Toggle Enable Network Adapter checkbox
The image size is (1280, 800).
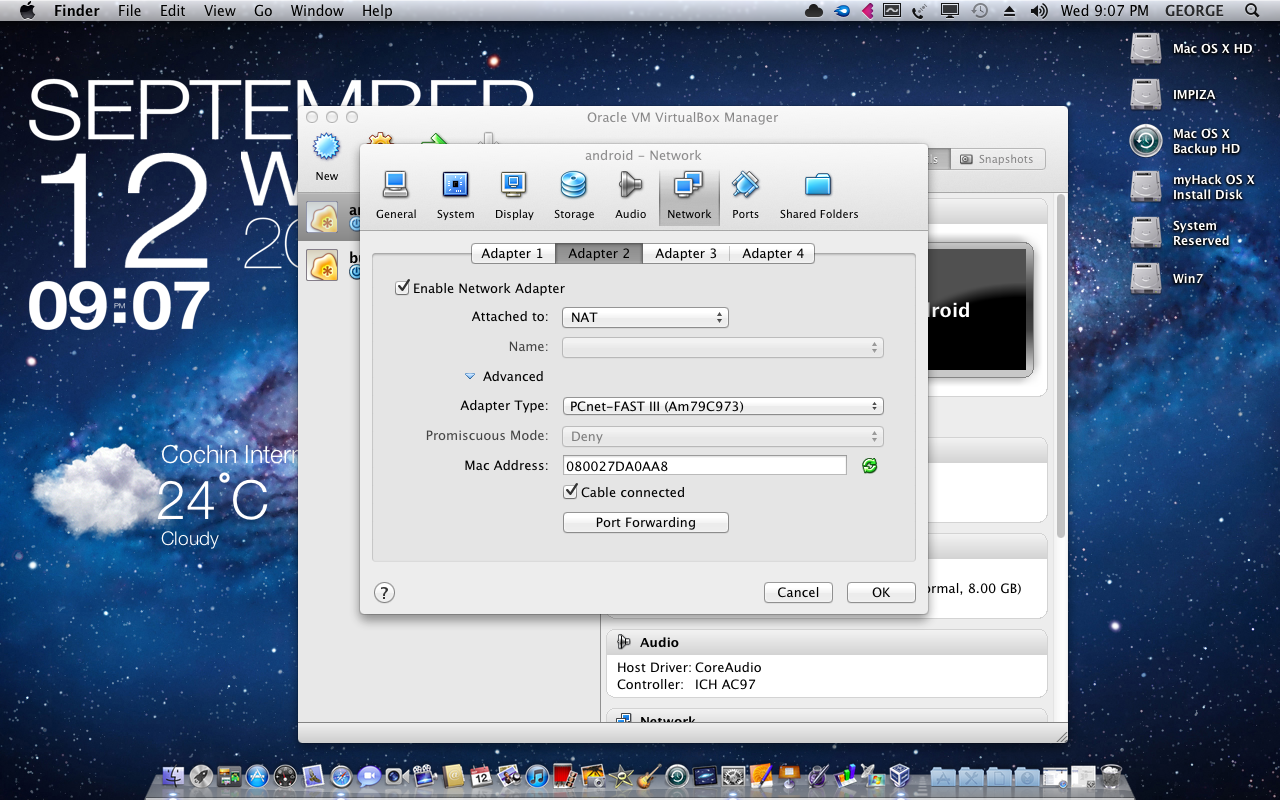(403, 288)
